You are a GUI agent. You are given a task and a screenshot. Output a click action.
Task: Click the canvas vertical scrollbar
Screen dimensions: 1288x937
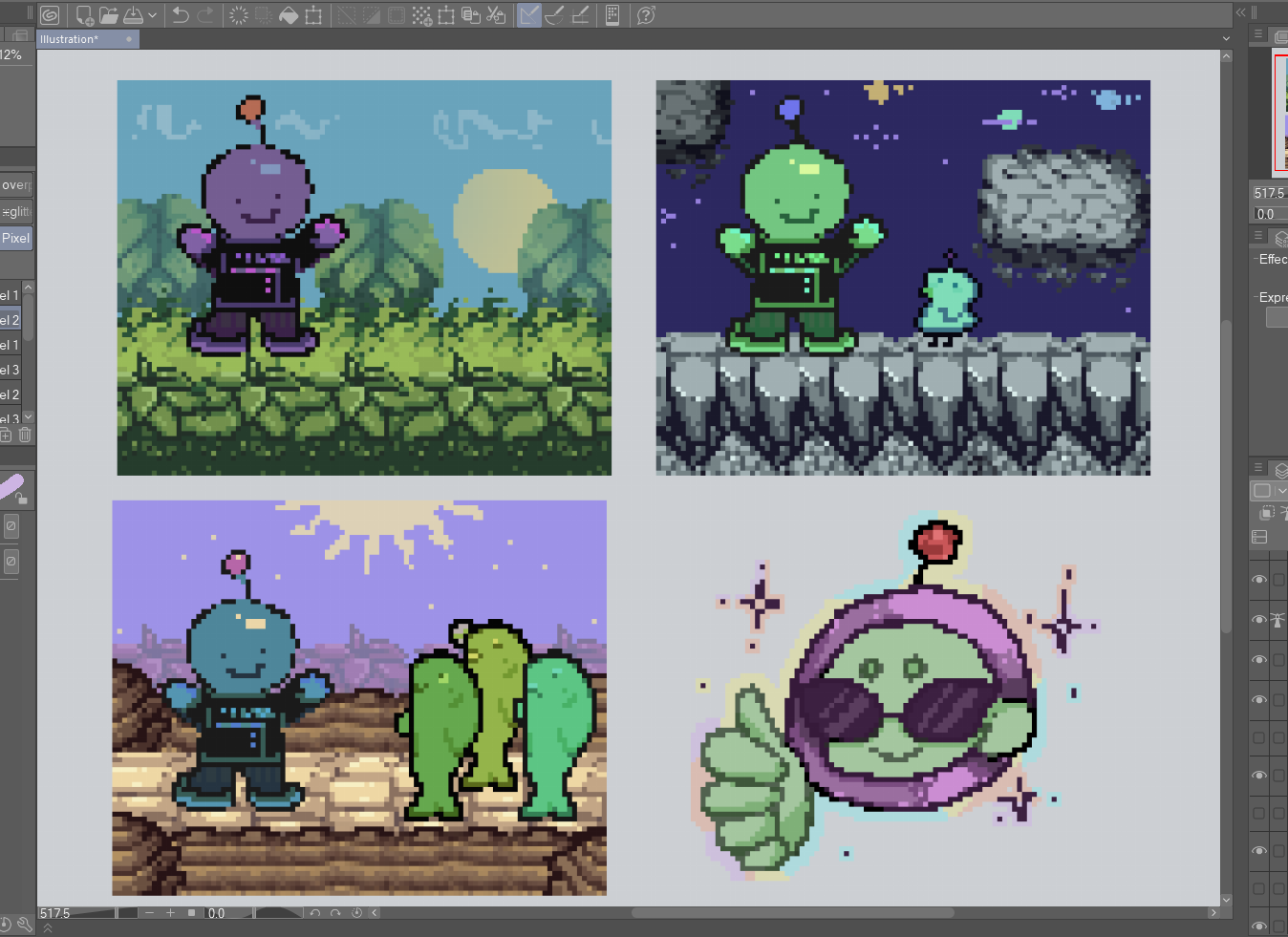[1226, 478]
